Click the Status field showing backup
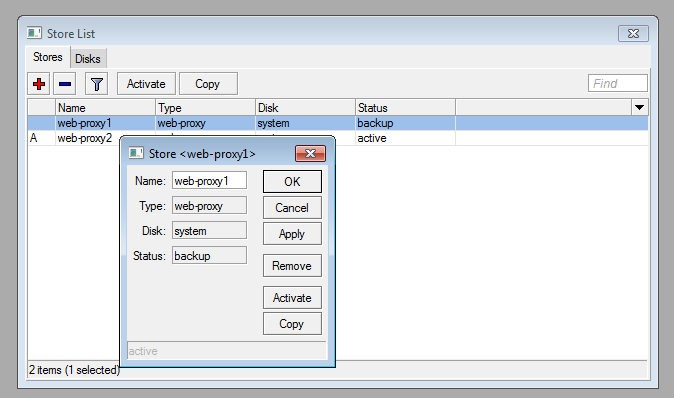The height and width of the screenshot is (398, 674). pyautogui.click(x=209, y=255)
